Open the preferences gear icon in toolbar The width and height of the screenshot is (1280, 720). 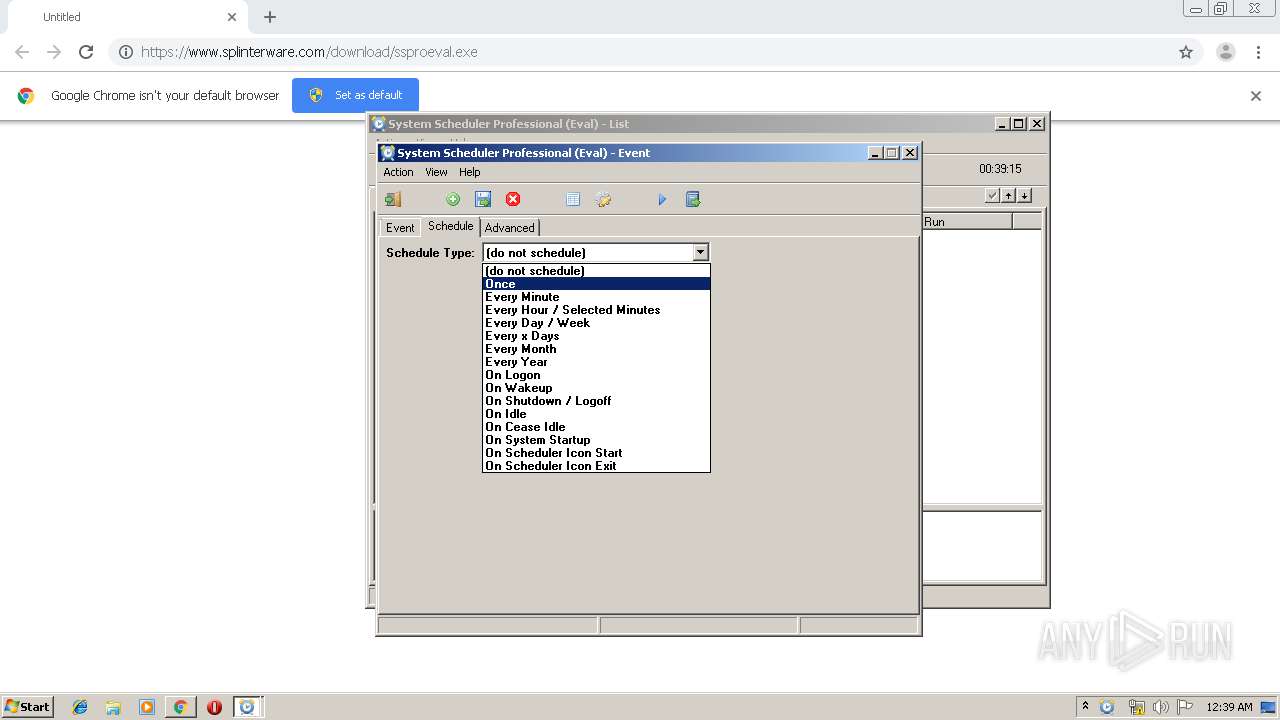point(603,199)
